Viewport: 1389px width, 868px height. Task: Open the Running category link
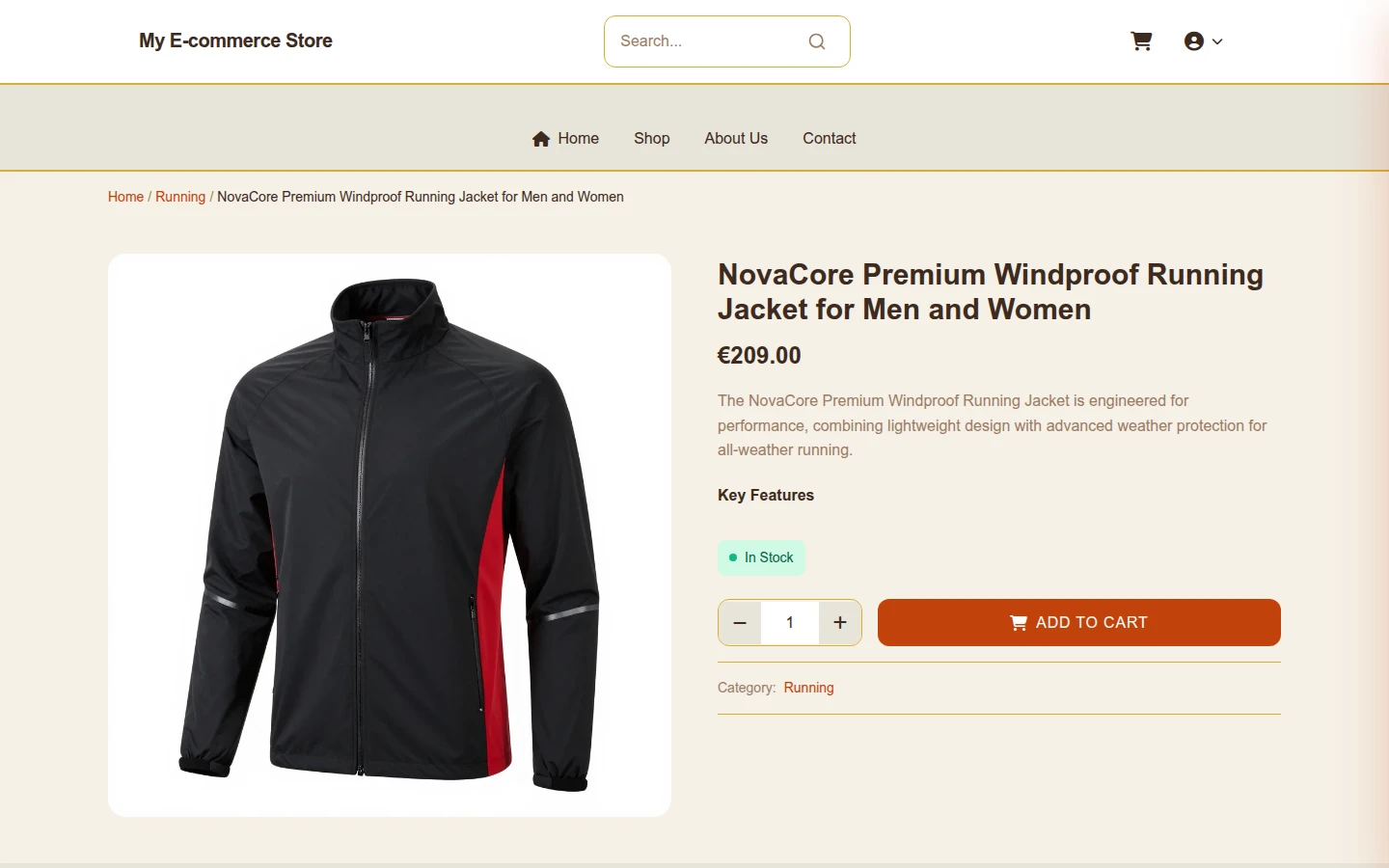point(808,688)
